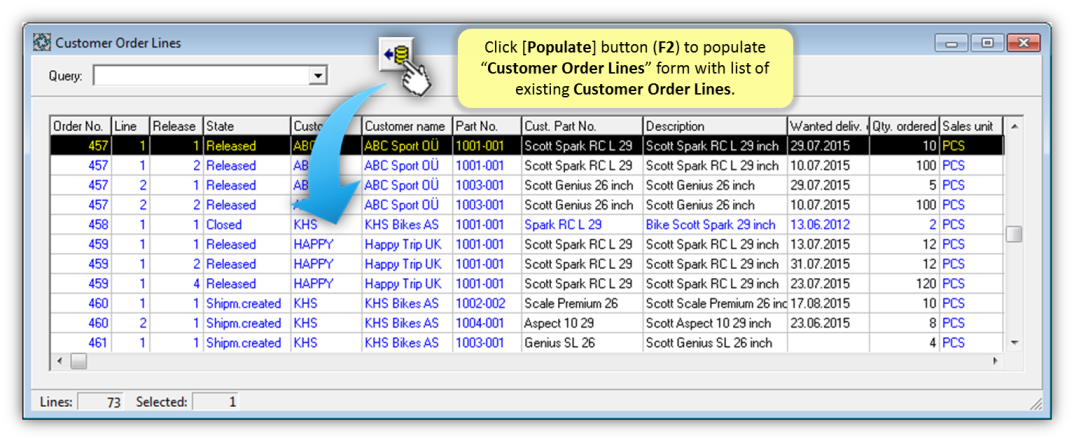The height and width of the screenshot is (442, 1074).
Task: Focus the Query combo box field
Action: [210, 76]
